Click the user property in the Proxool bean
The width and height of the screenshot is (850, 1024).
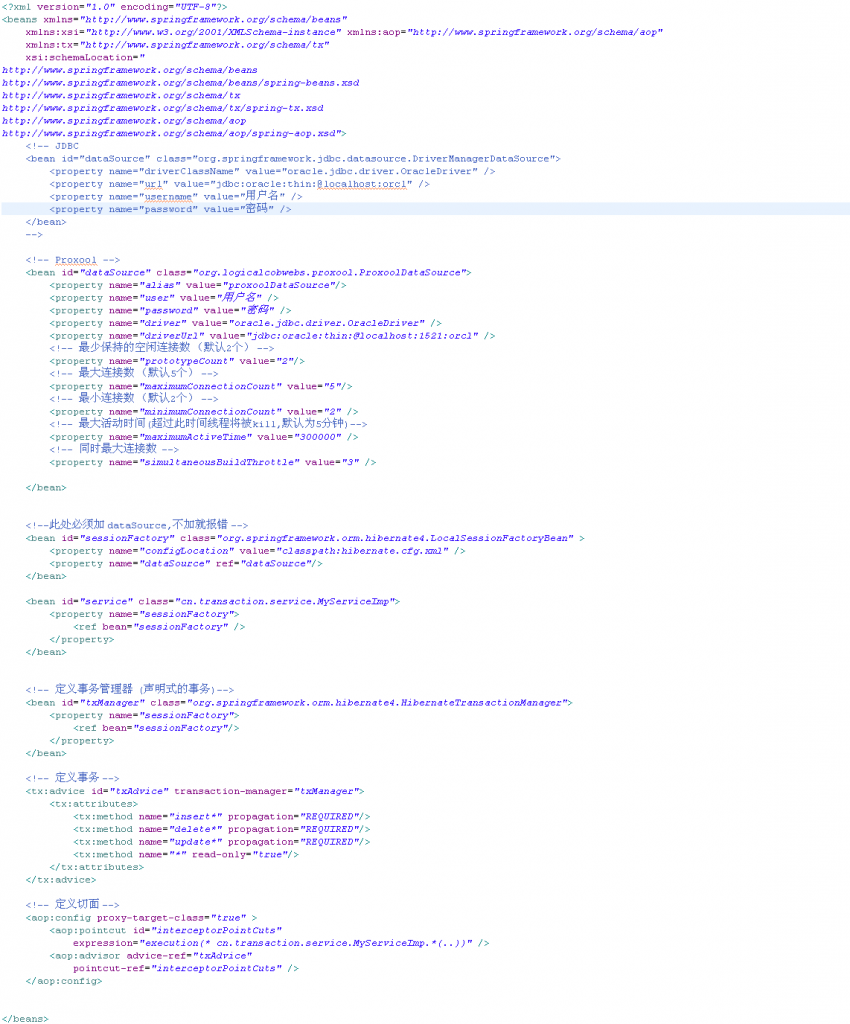click(164, 298)
